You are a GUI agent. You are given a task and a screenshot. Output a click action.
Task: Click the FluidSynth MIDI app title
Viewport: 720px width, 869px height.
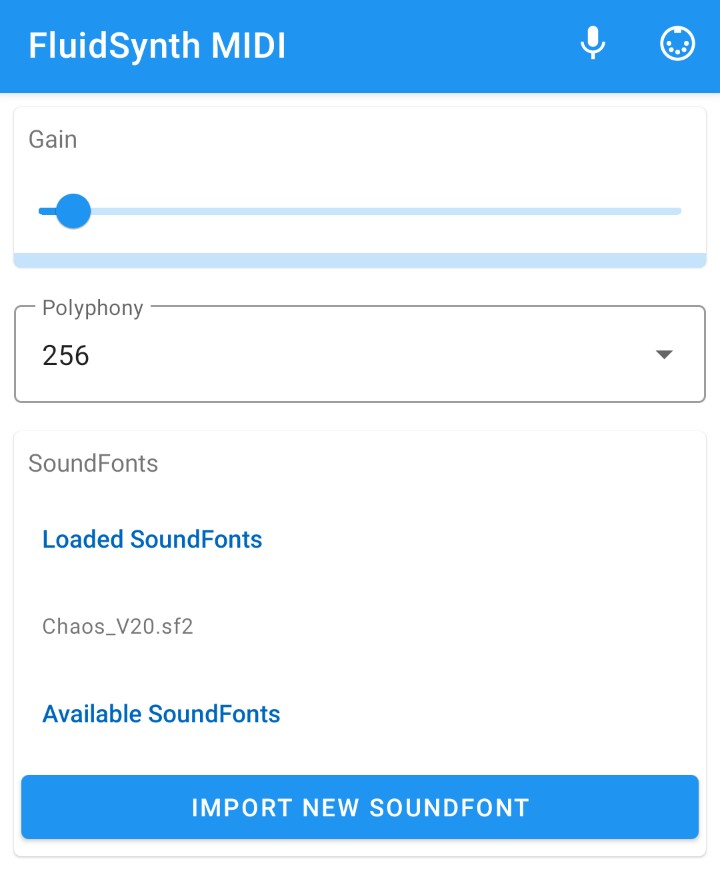tap(157, 46)
